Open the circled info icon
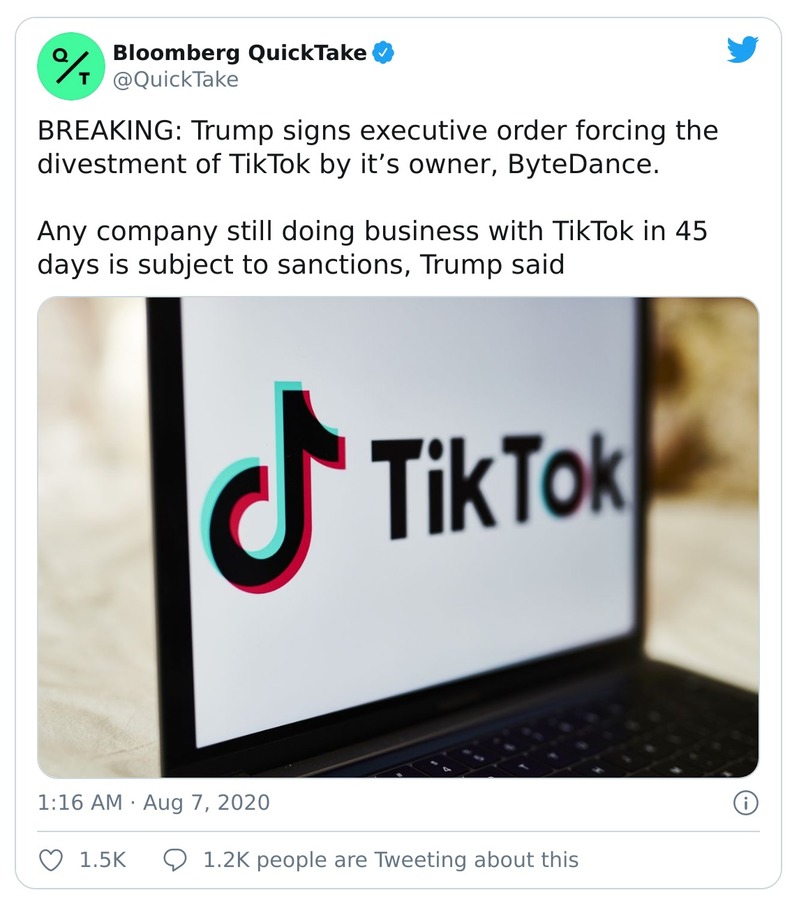Image resolution: width=799 pixels, height=911 pixels. click(746, 803)
